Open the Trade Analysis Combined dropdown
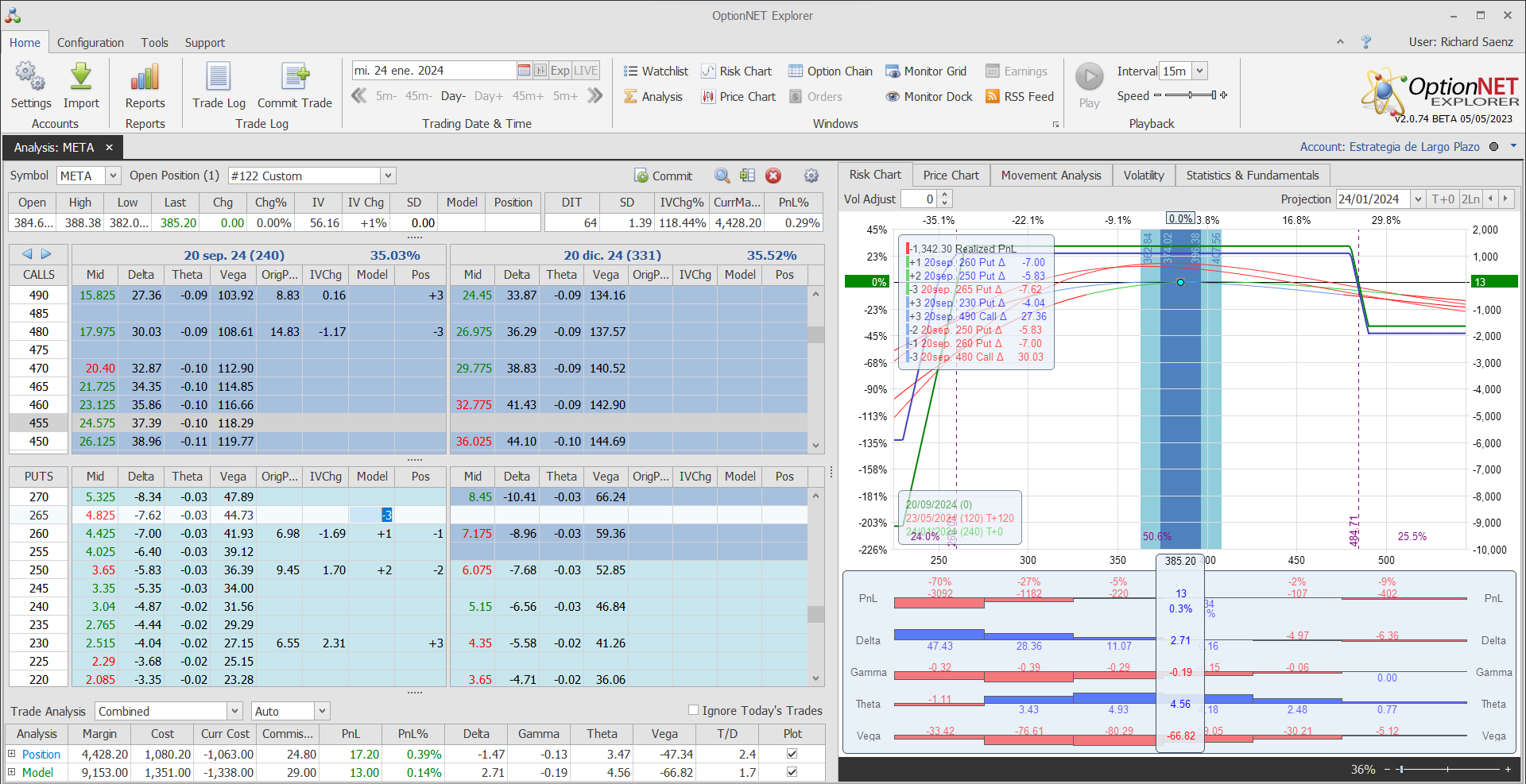1526x784 pixels. 234,712
